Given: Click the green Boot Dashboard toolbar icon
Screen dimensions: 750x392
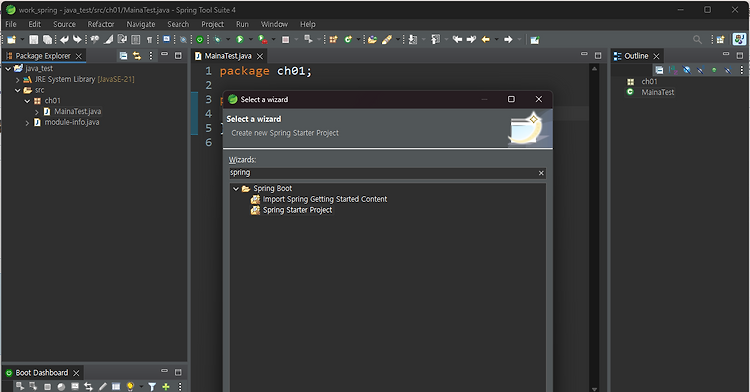Looking at the screenshot, I should (200, 40).
